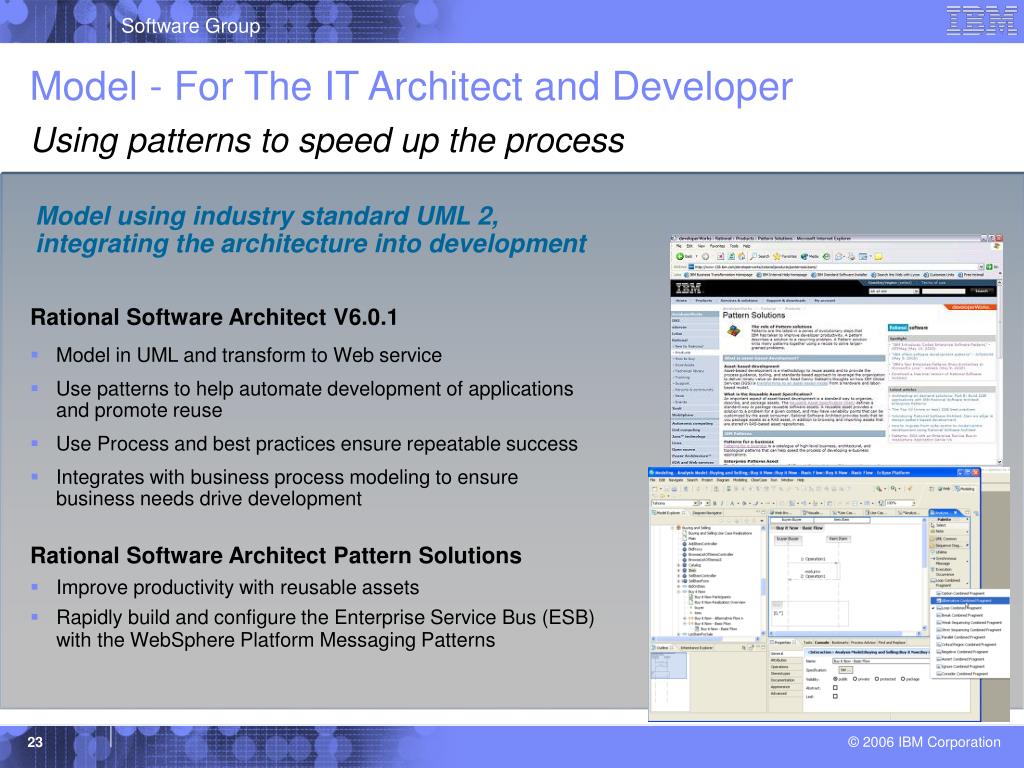Tick the Abstract checkbox in Properties
This screenshot has height=768, width=1024.
pos(835,688)
